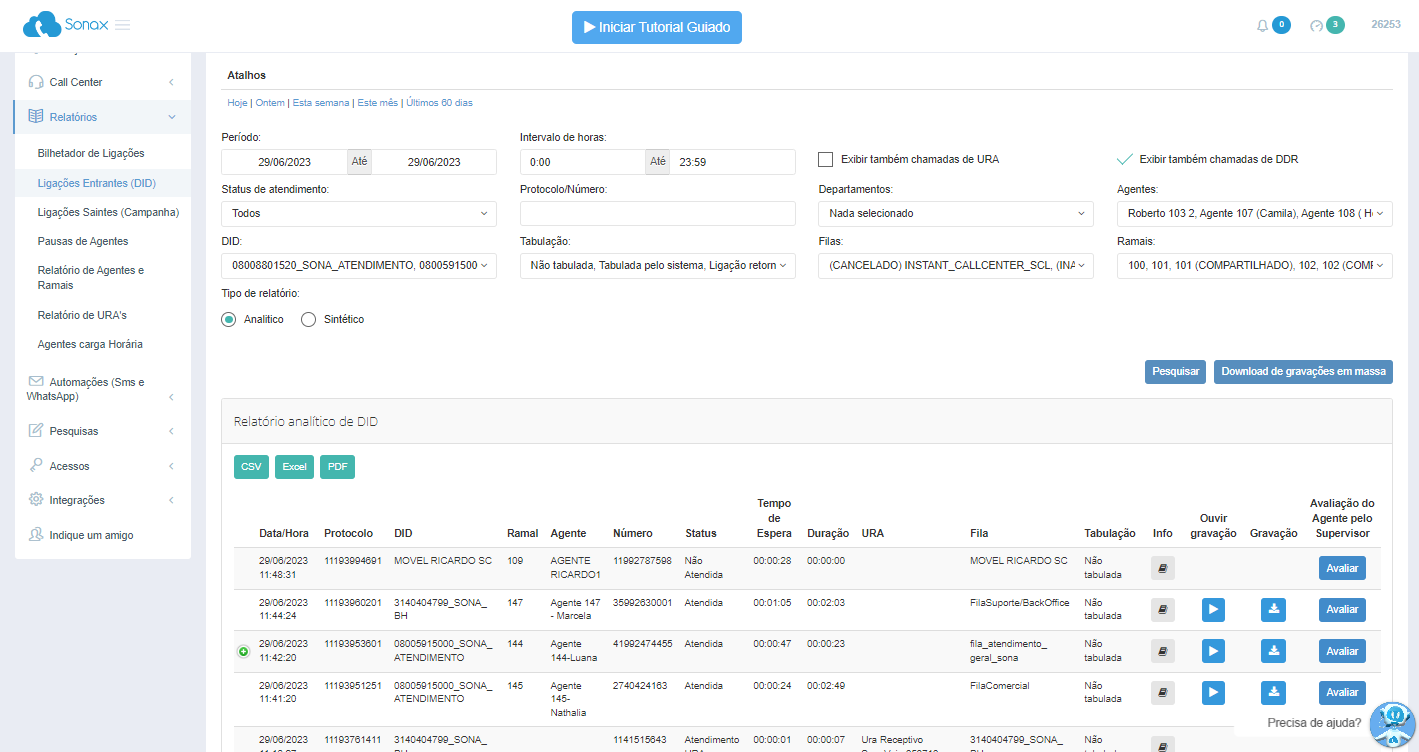This screenshot has height=752, width=1419.
Task: Expand Call Center sidebar menu
Action: [102, 82]
